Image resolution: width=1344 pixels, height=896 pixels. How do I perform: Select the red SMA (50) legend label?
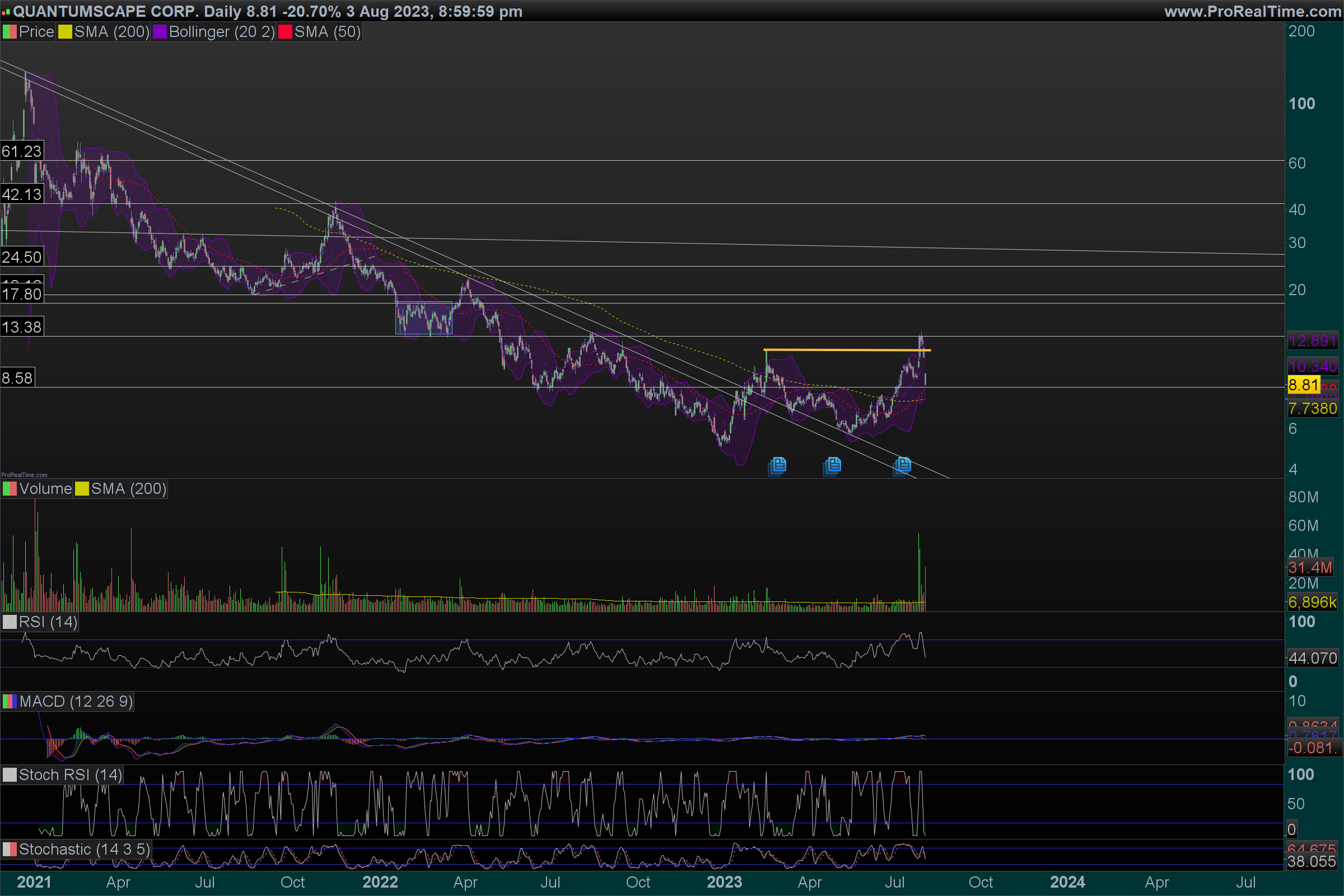pos(328,32)
